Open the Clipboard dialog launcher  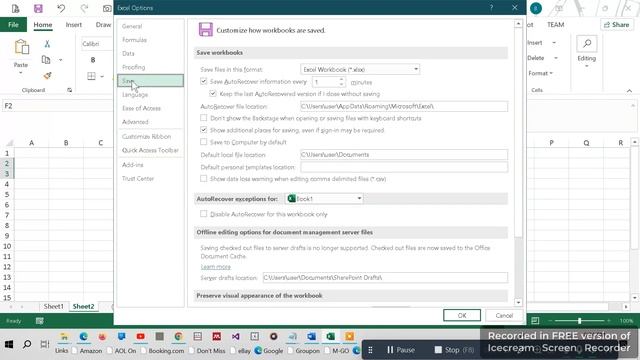click(70, 90)
